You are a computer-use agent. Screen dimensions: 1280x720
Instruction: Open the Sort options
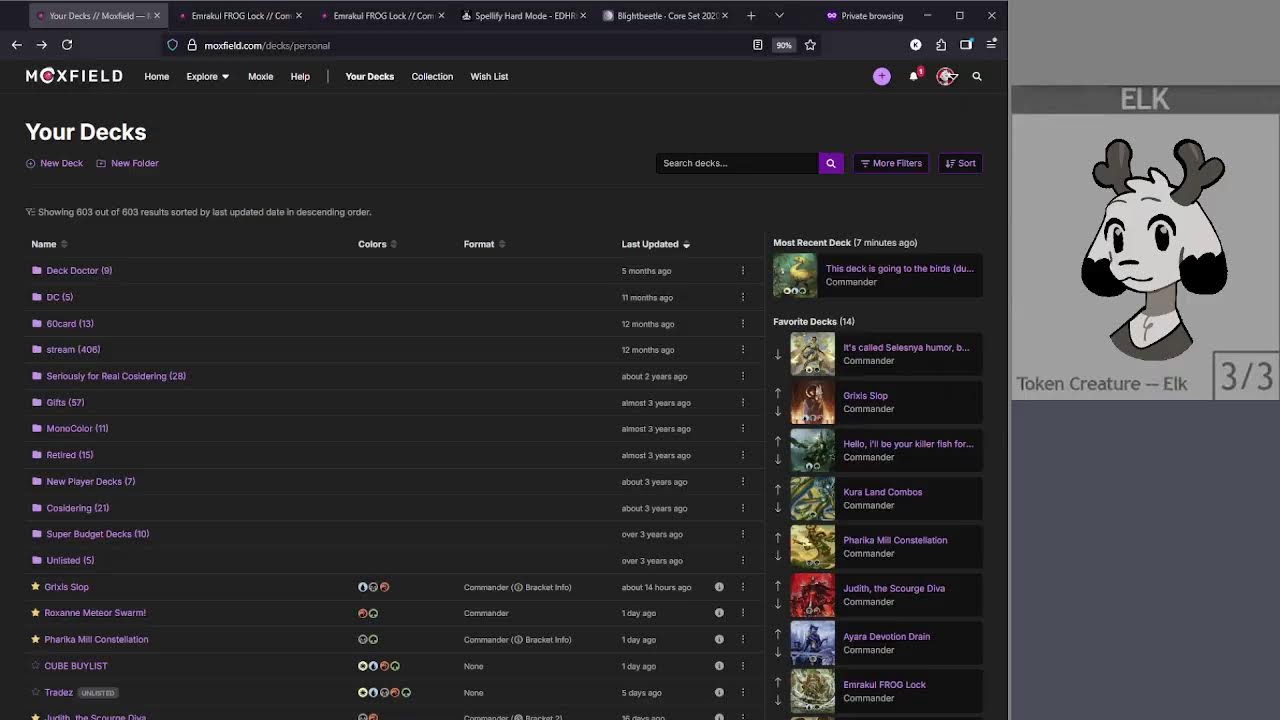(x=960, y=163)
